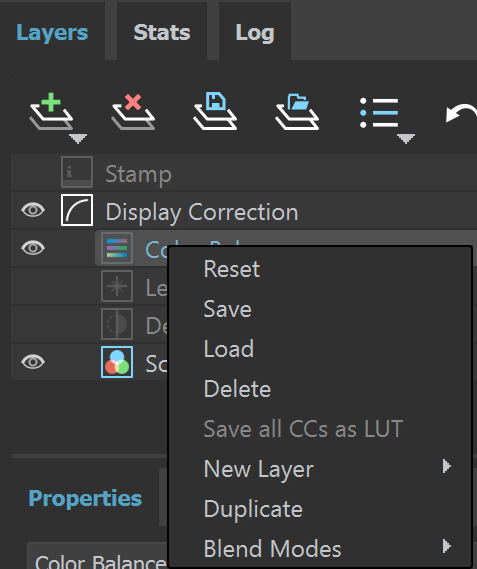
Task: Click the layer list options icon
Action: point(379,113)
